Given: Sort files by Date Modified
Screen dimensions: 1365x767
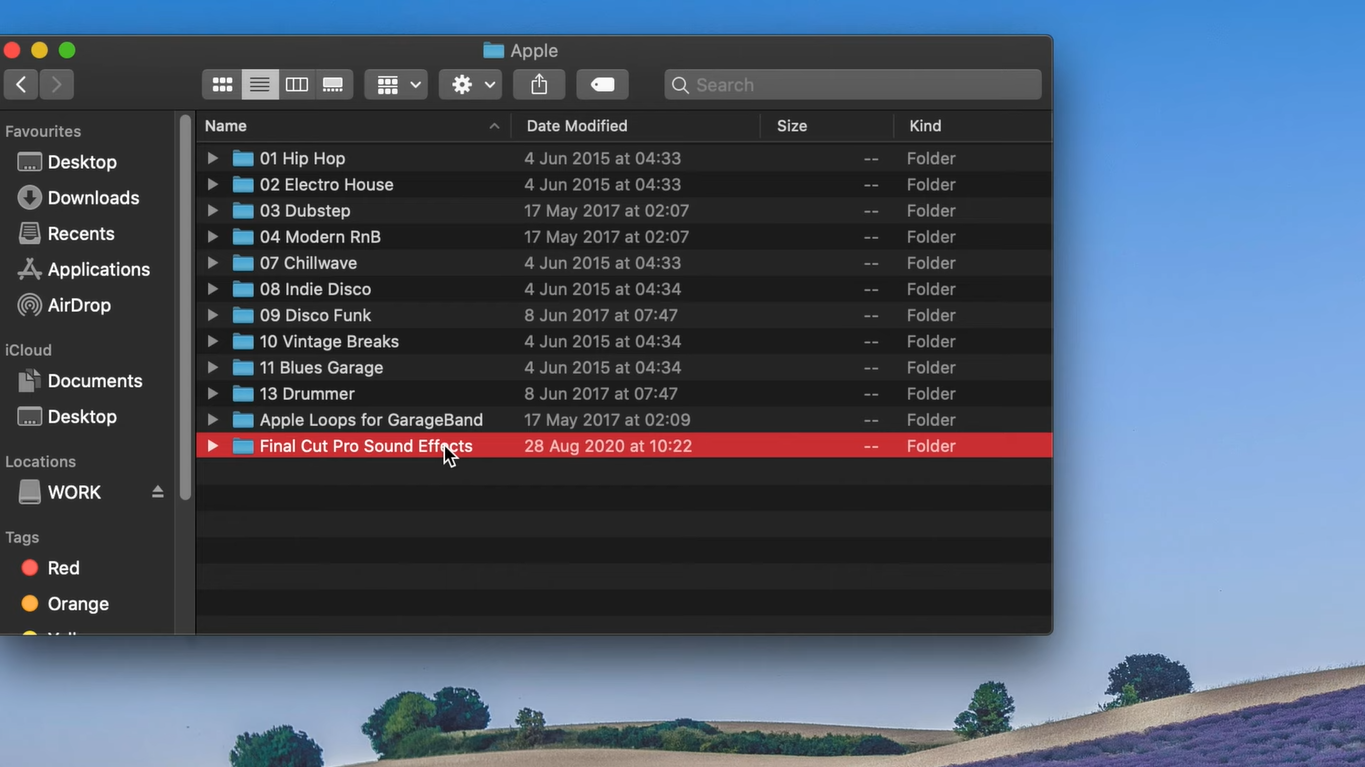Looking at the screenshot, I should pos(577,125).
